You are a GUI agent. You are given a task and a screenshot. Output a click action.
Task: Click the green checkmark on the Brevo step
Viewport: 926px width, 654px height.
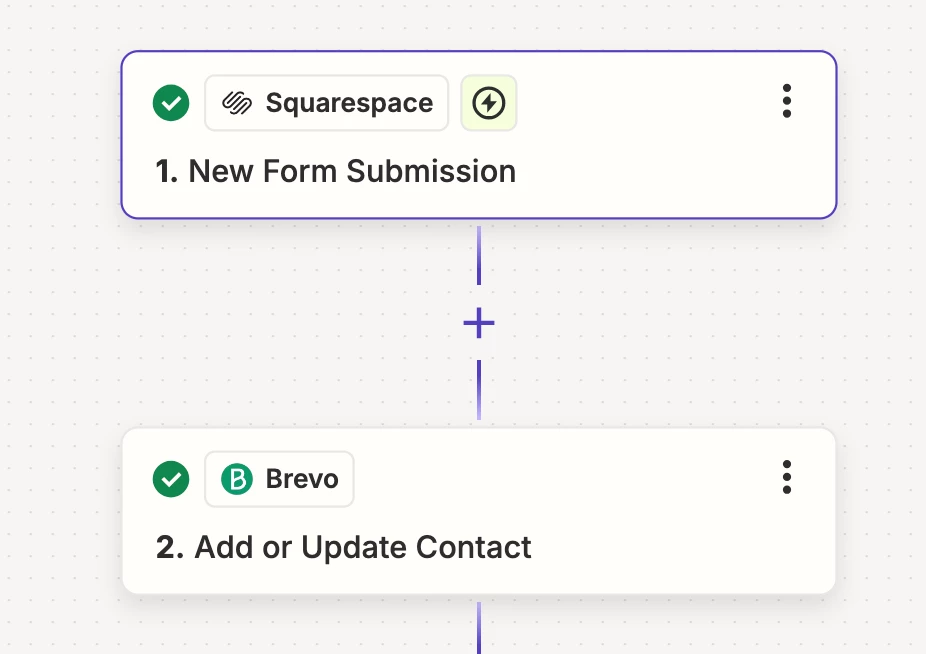pos(171,479)
